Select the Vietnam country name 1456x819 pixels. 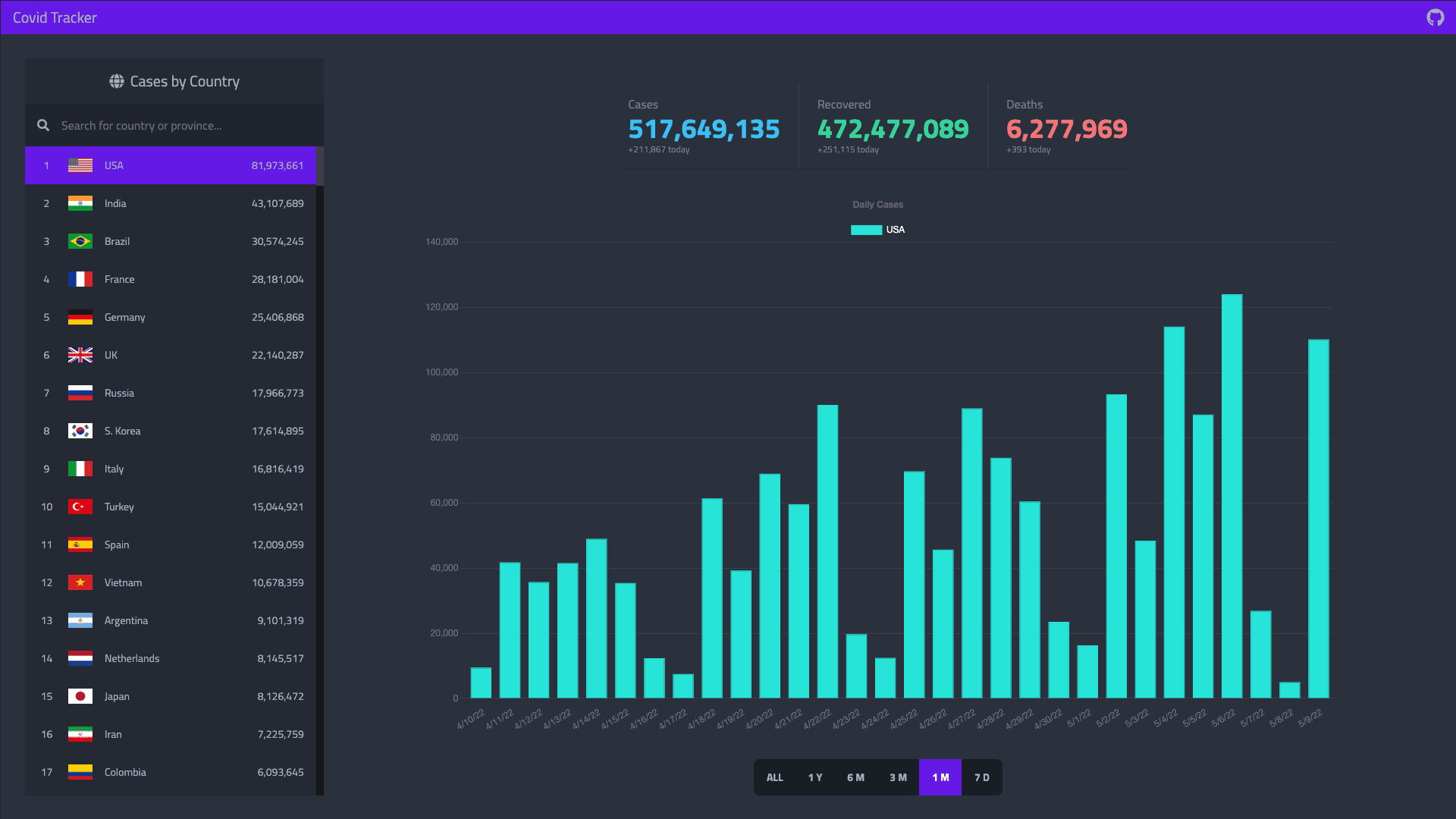click(x=124, y=582)
